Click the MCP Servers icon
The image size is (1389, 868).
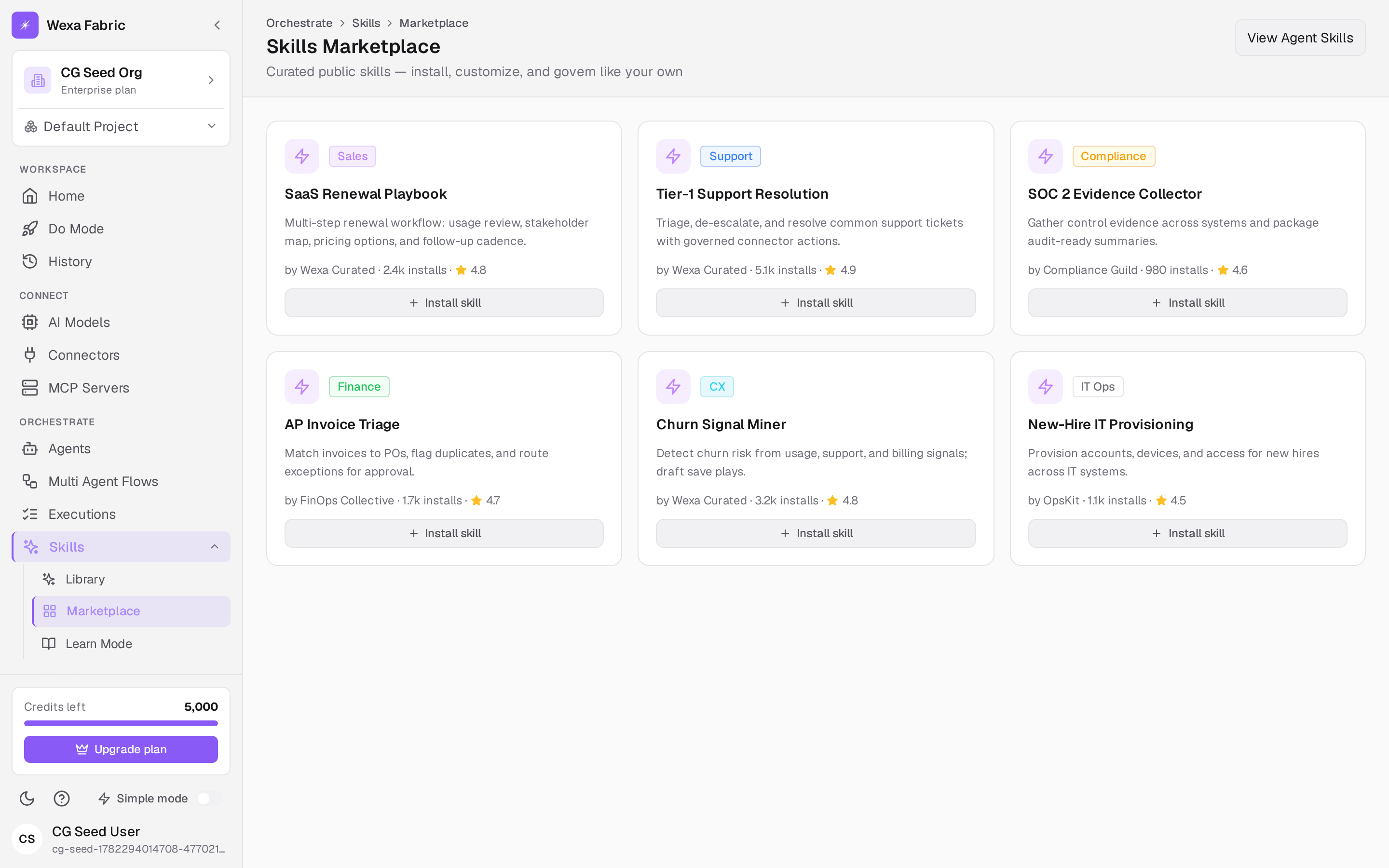(x=30, y=388)
